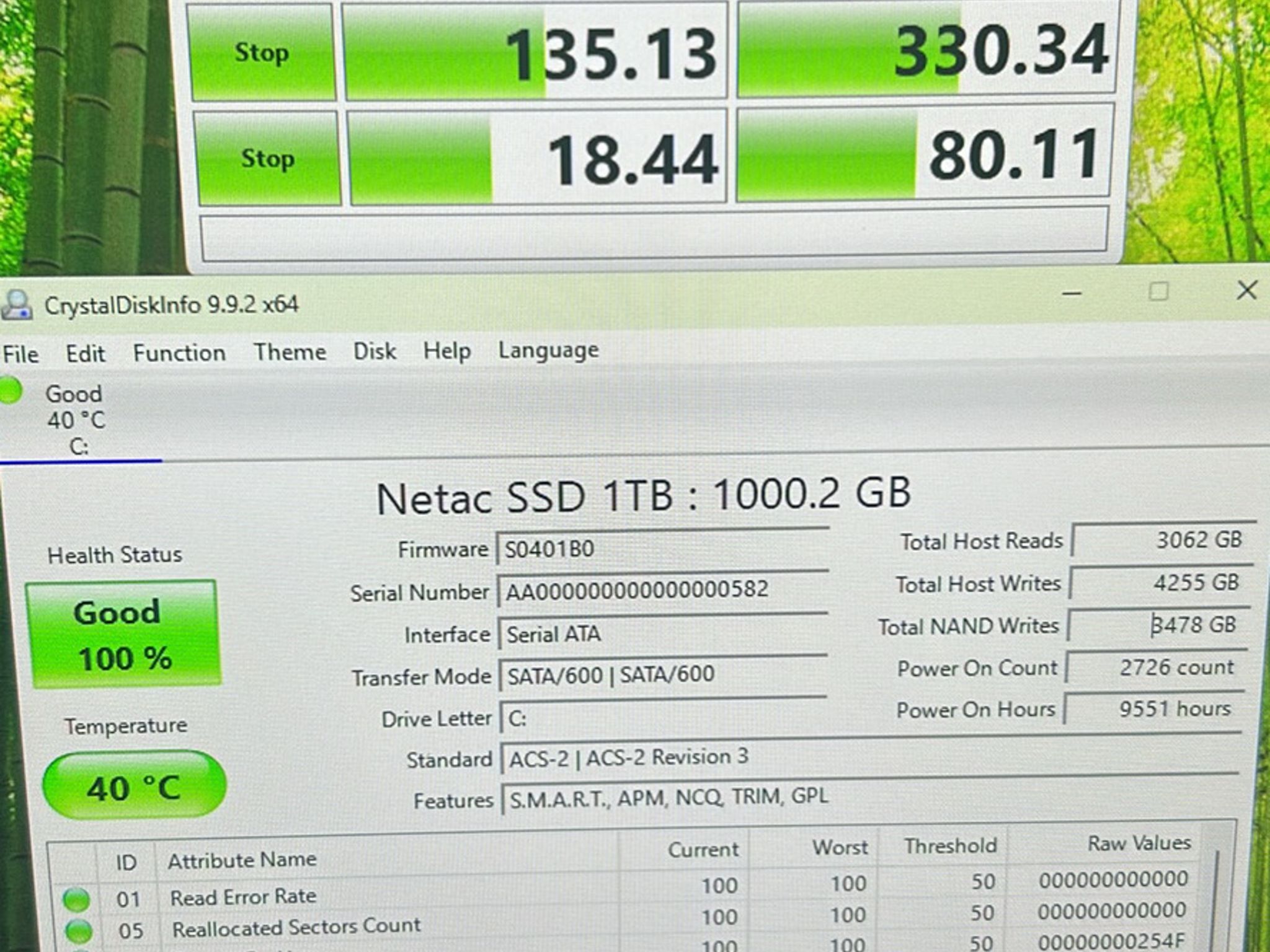Open the Disk menu
This screenshot has width=1270, height=952.
coord(375,351)
